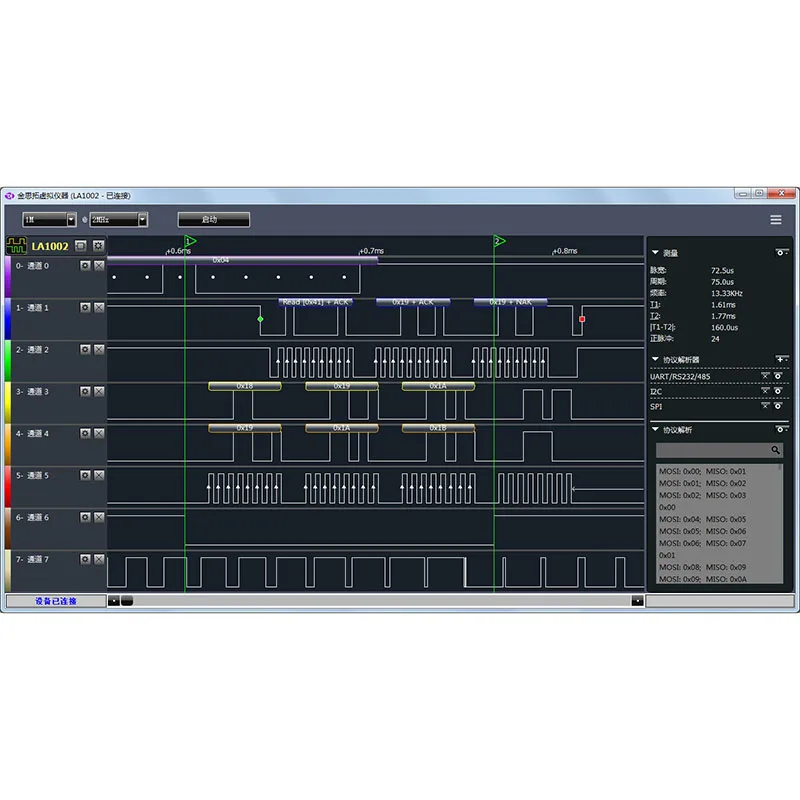This screenshot has height=800, width=800.
Task: Click the LA1002 window layout icon
Action: [81, 246]
